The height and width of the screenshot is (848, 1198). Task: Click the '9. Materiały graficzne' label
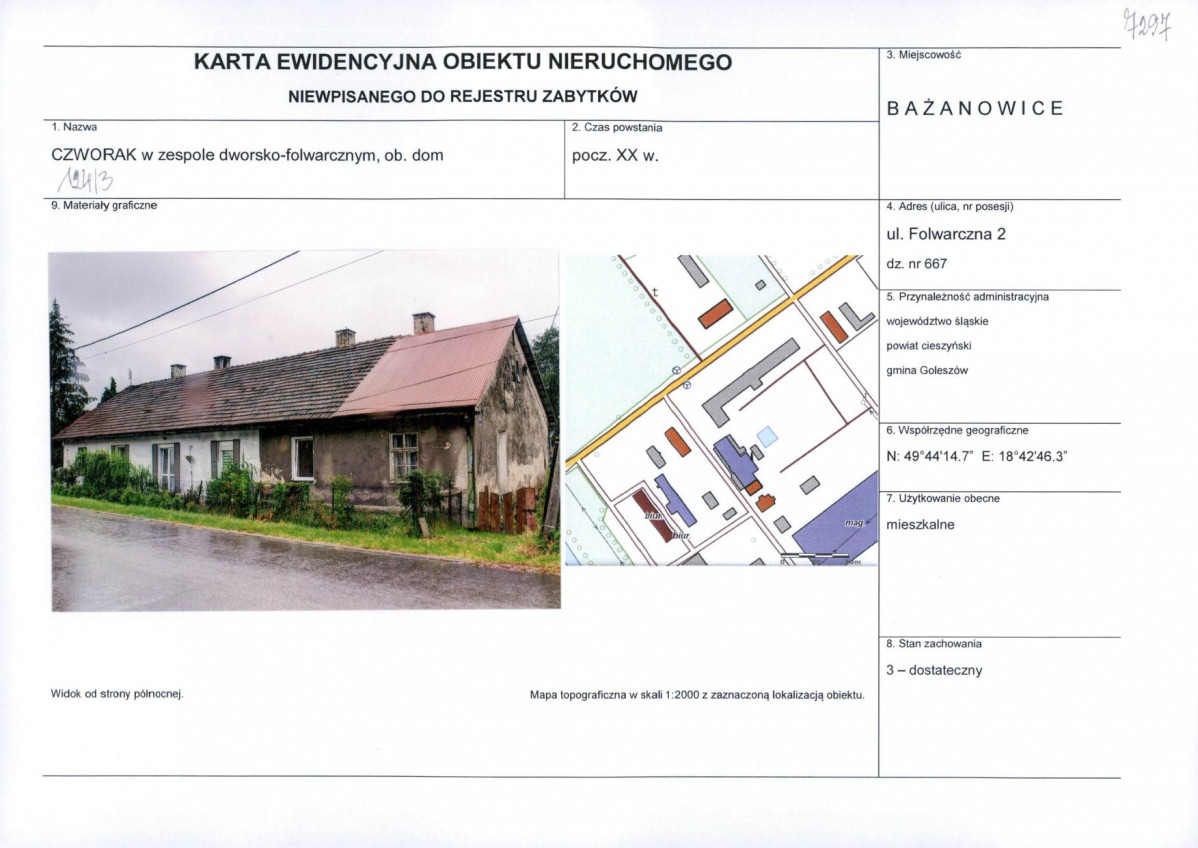[104, 206]
